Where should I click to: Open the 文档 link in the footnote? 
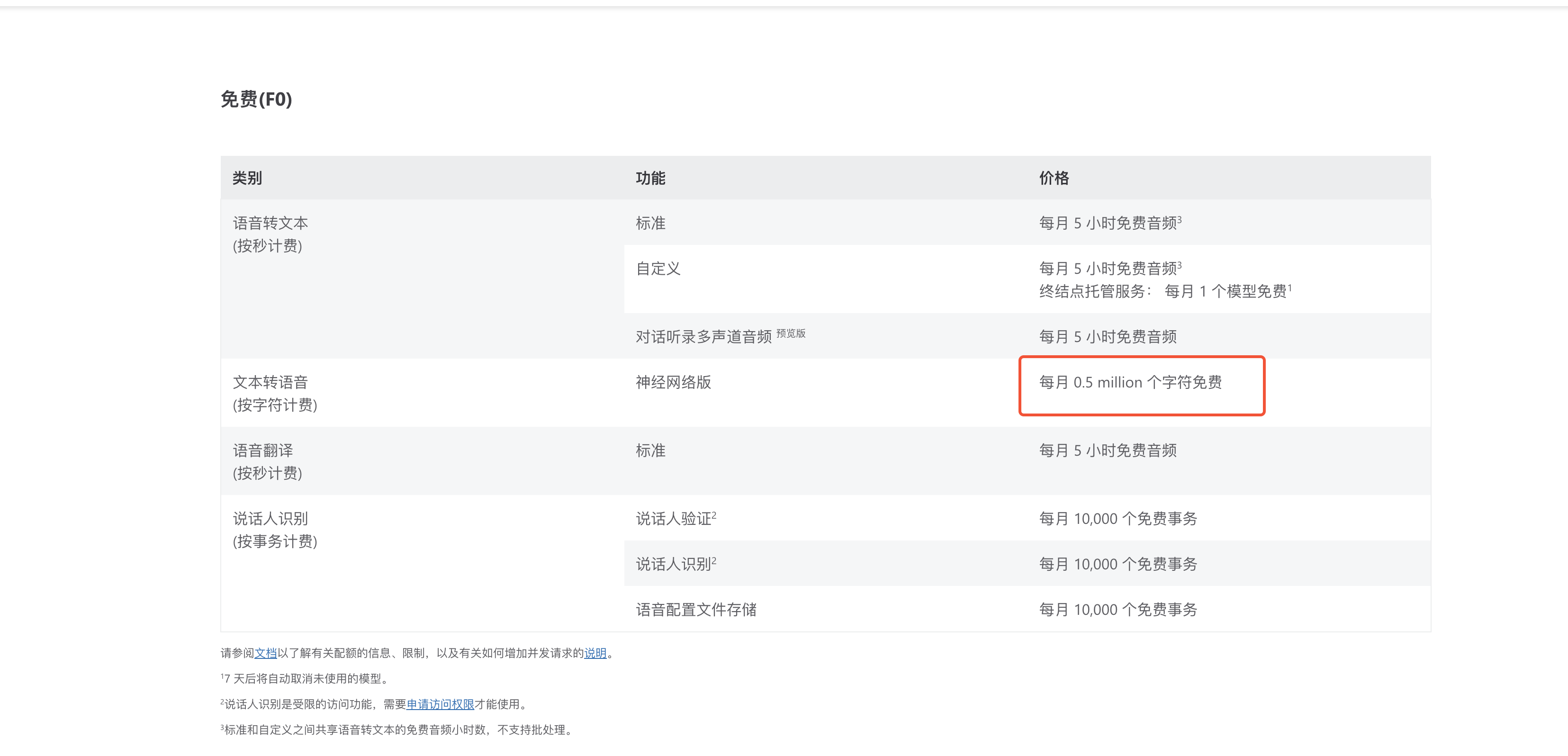[x=265, y=653]
